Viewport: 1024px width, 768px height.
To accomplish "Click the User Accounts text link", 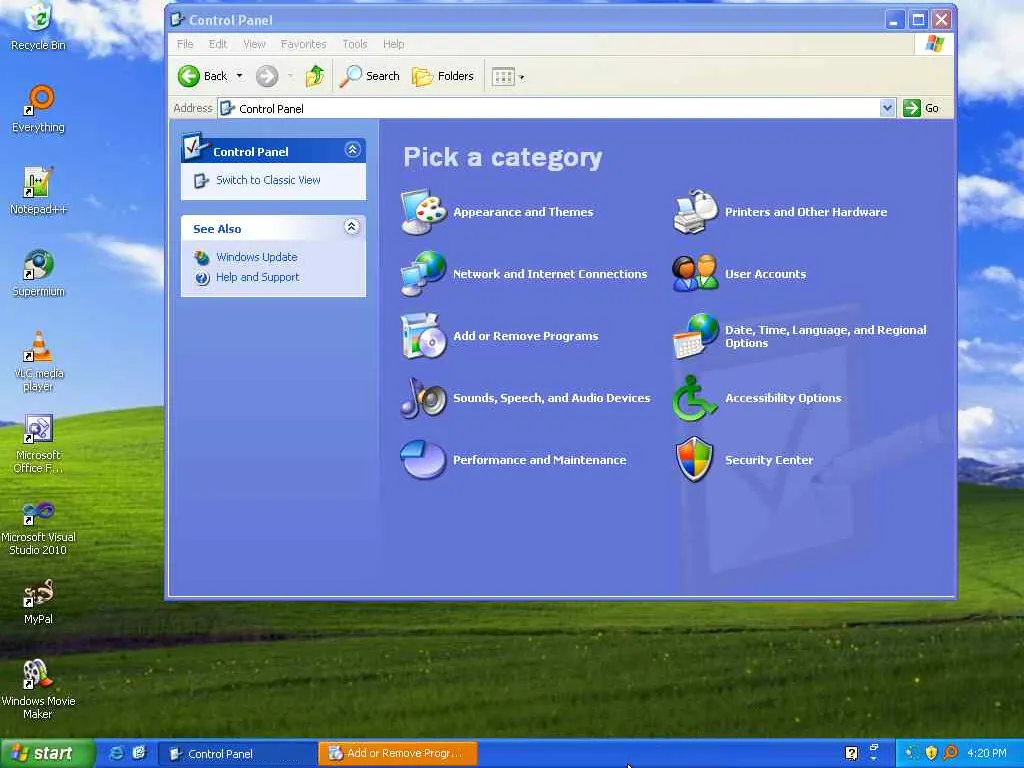I will (x=765, y=274).
